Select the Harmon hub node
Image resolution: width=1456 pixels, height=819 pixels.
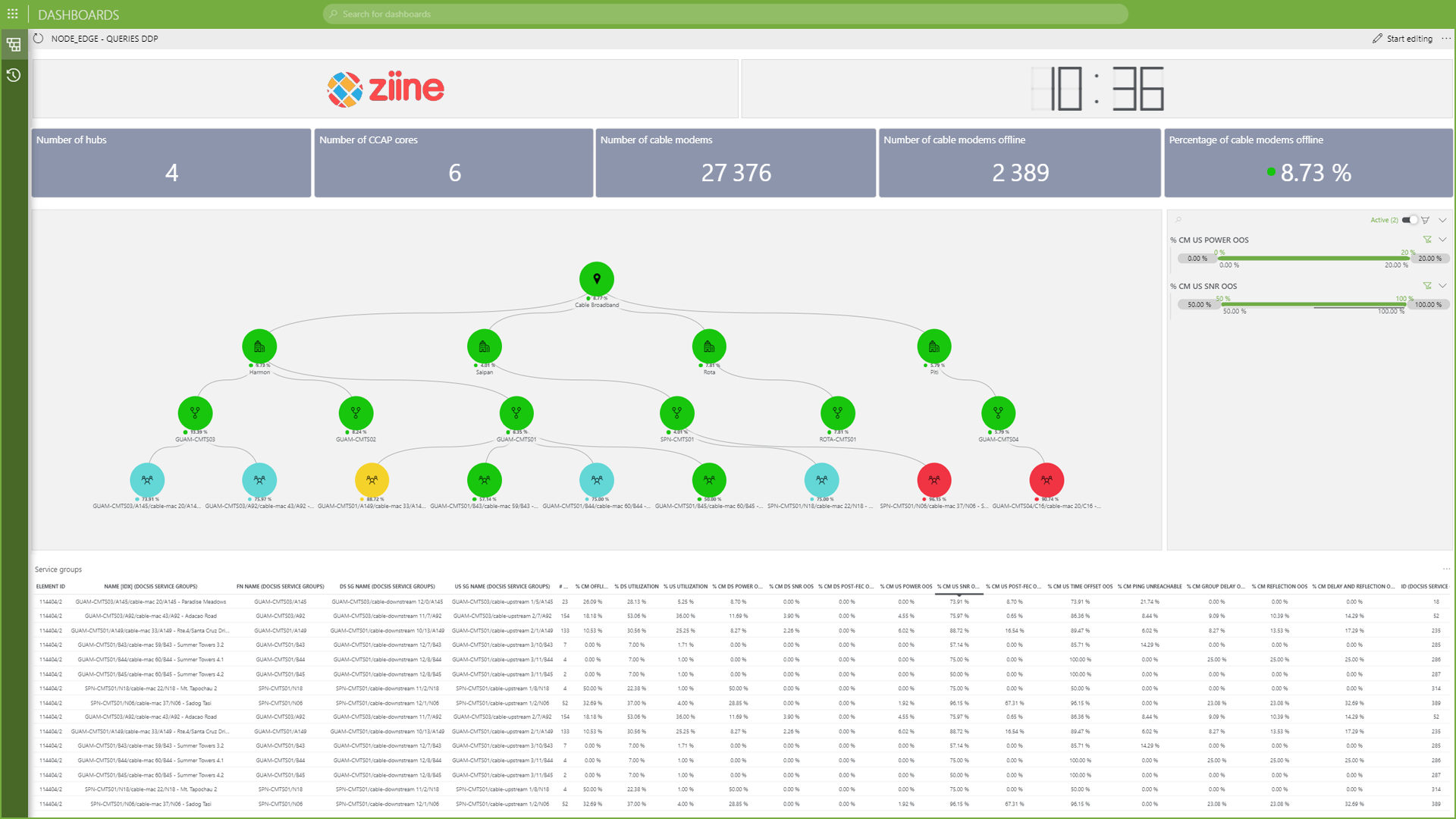point(259,347)
